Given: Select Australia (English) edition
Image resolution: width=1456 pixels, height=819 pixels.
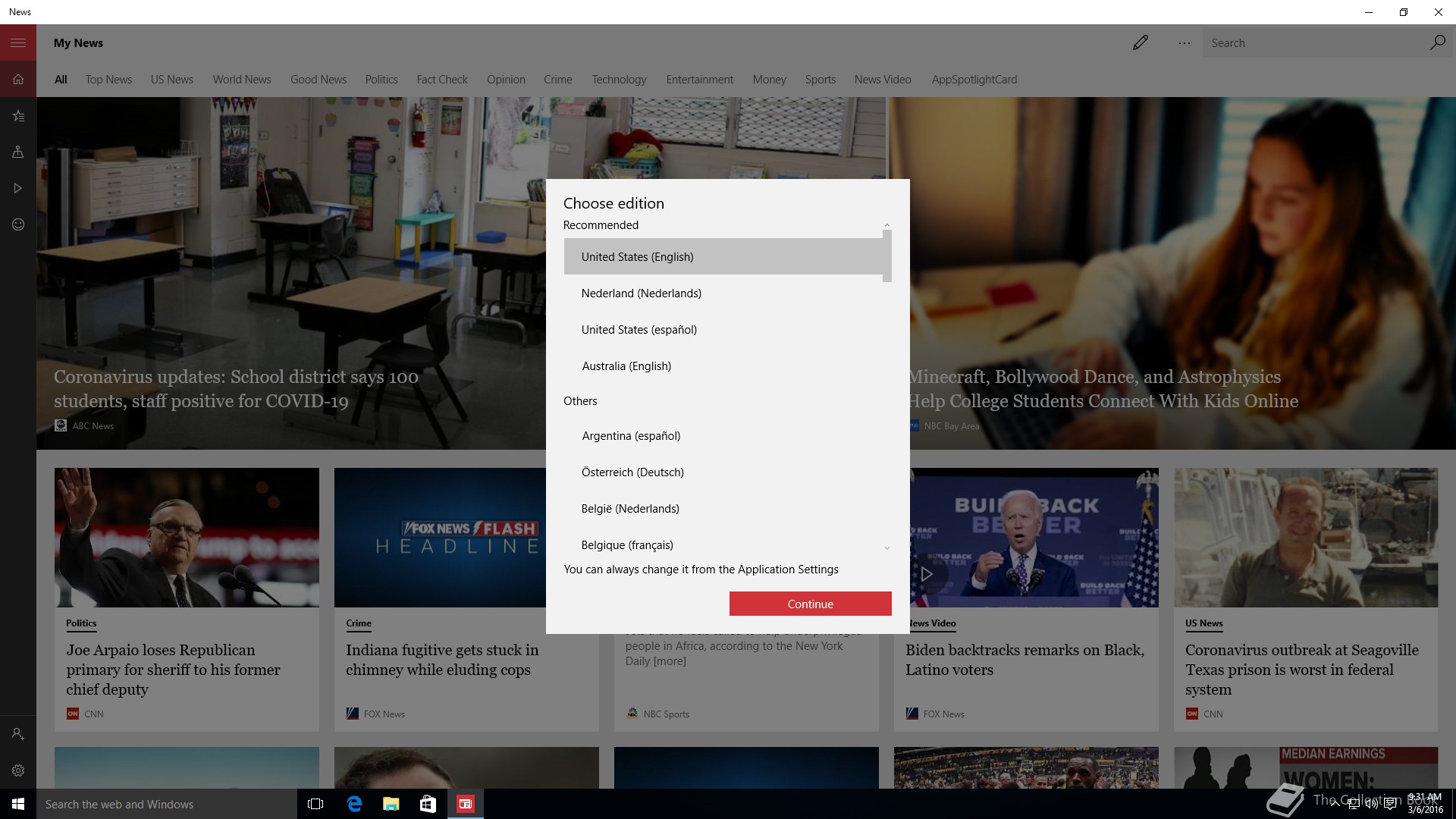Looking at the screenshot, I should coord(723,366).
